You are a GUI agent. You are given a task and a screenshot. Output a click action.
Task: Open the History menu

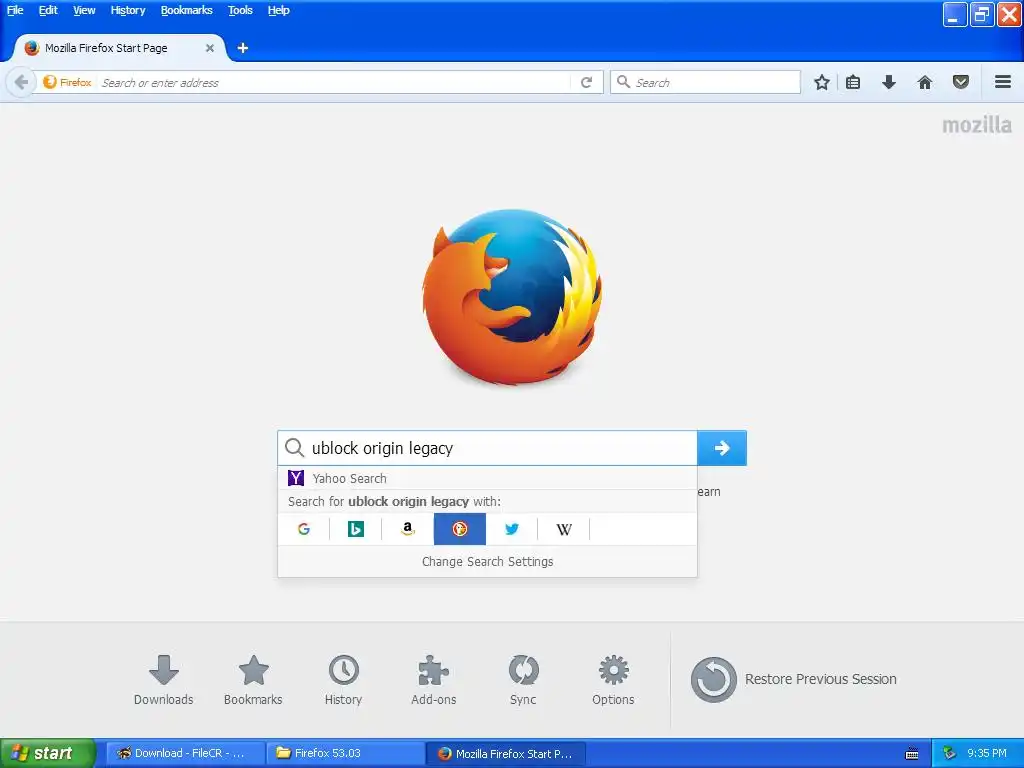tap(128, 10)
